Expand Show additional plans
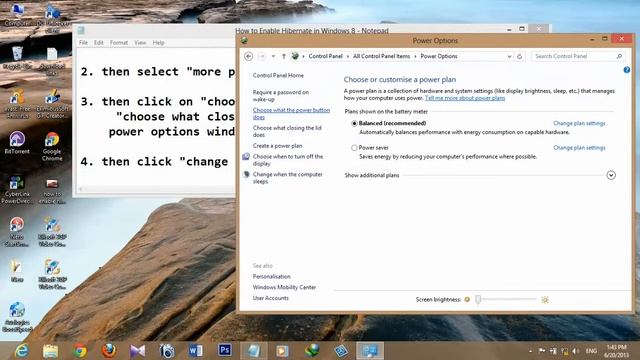Viewport: 640px width, 360px height. click(611, 175)
